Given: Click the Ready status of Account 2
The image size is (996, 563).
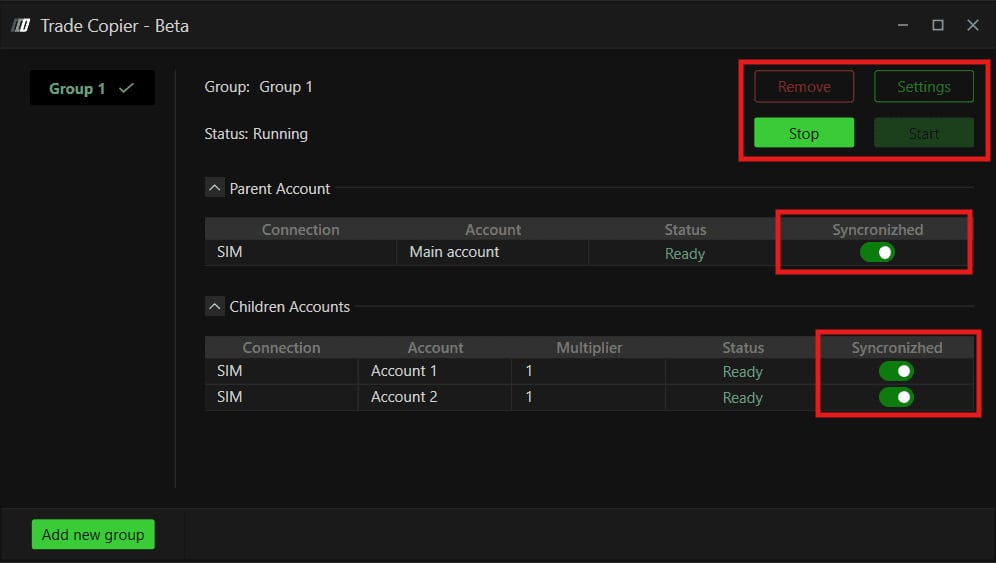Looking at the screenshot, I should tap(743, 398).
